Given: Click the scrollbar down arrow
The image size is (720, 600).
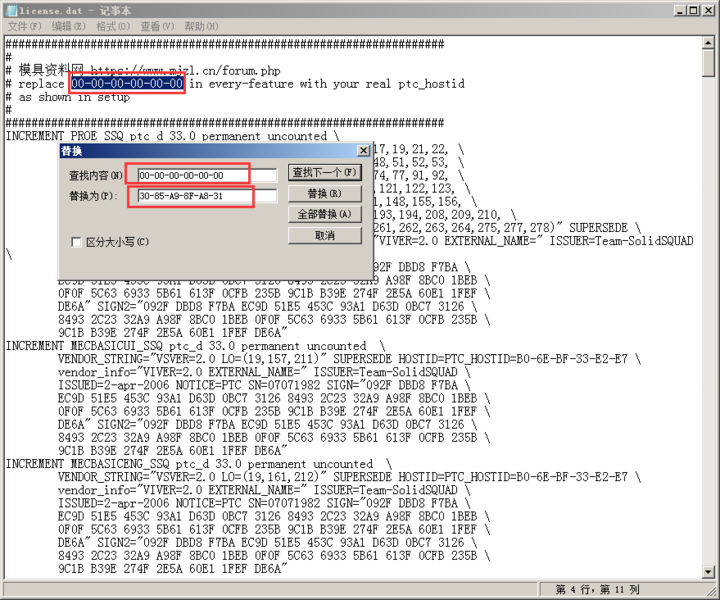Looking at the screenshot, I should click(x=708, y=572).
